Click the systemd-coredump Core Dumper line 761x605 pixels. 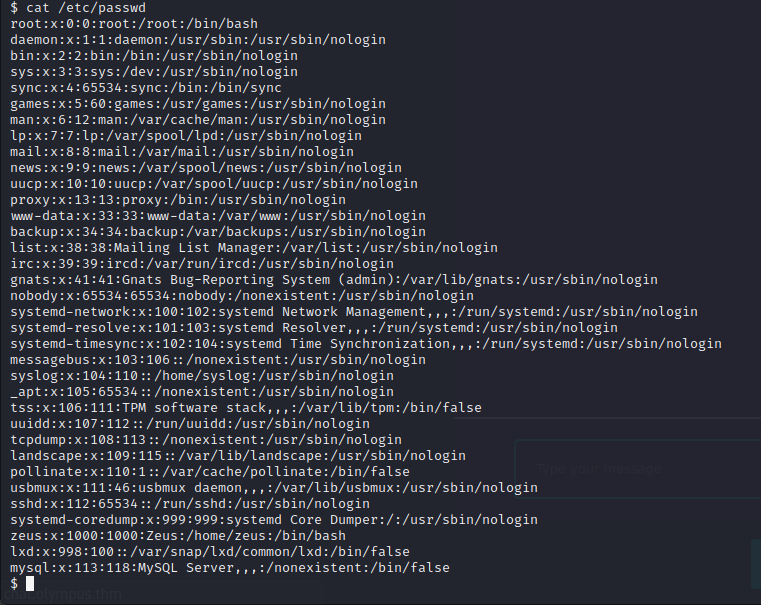[274, 519]
